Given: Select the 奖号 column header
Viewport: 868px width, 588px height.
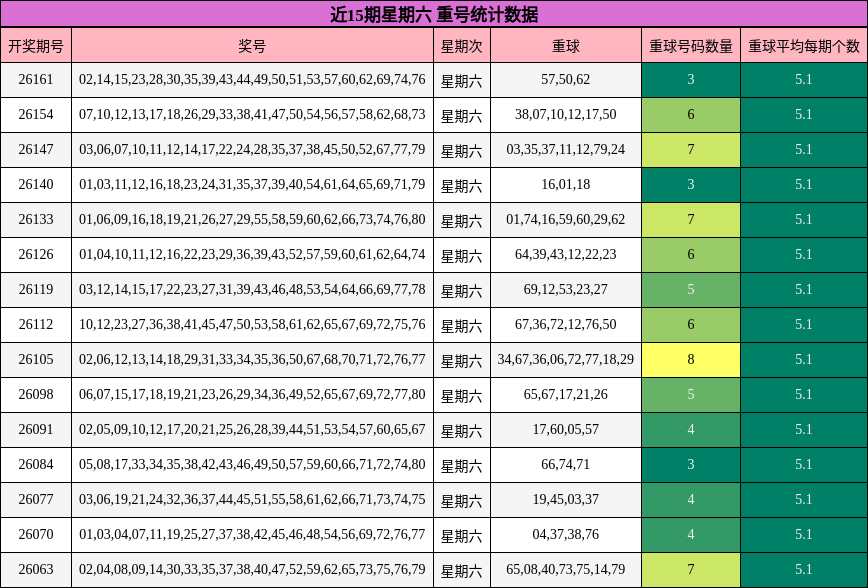Looking at the screenshot, I should (252, 46).
